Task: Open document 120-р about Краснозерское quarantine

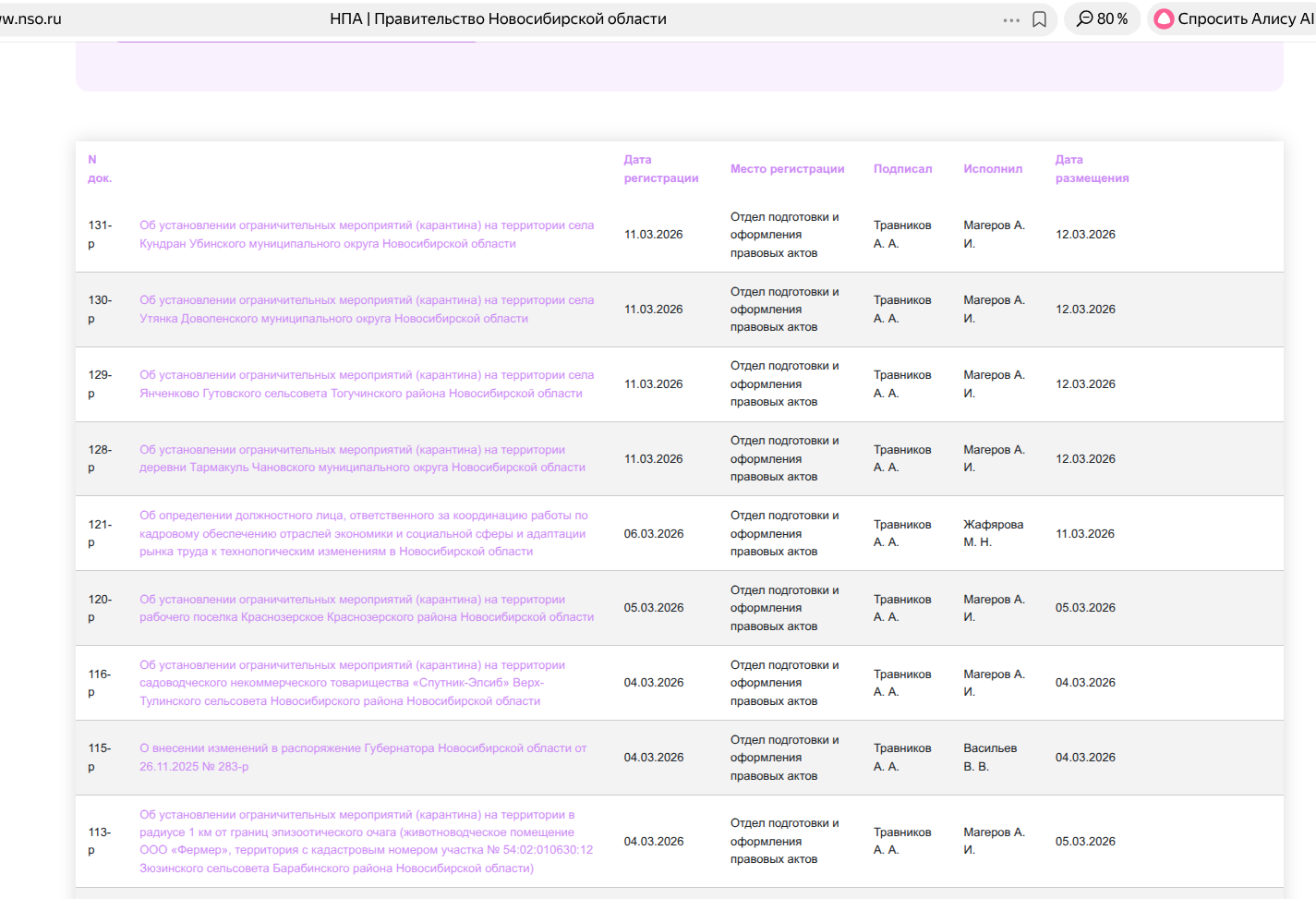Action: (367, 608)
